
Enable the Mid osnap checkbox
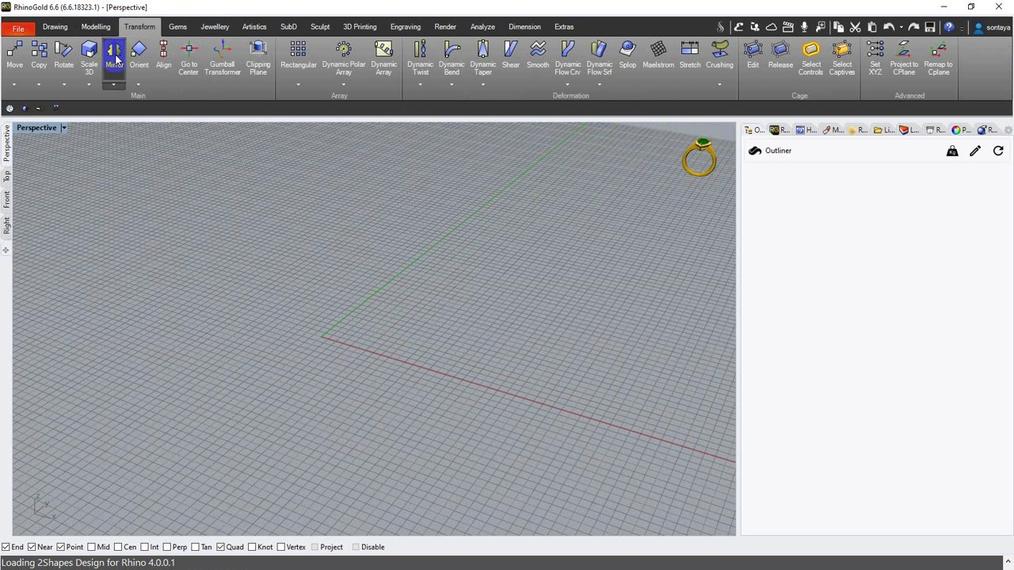pos(91,547)
